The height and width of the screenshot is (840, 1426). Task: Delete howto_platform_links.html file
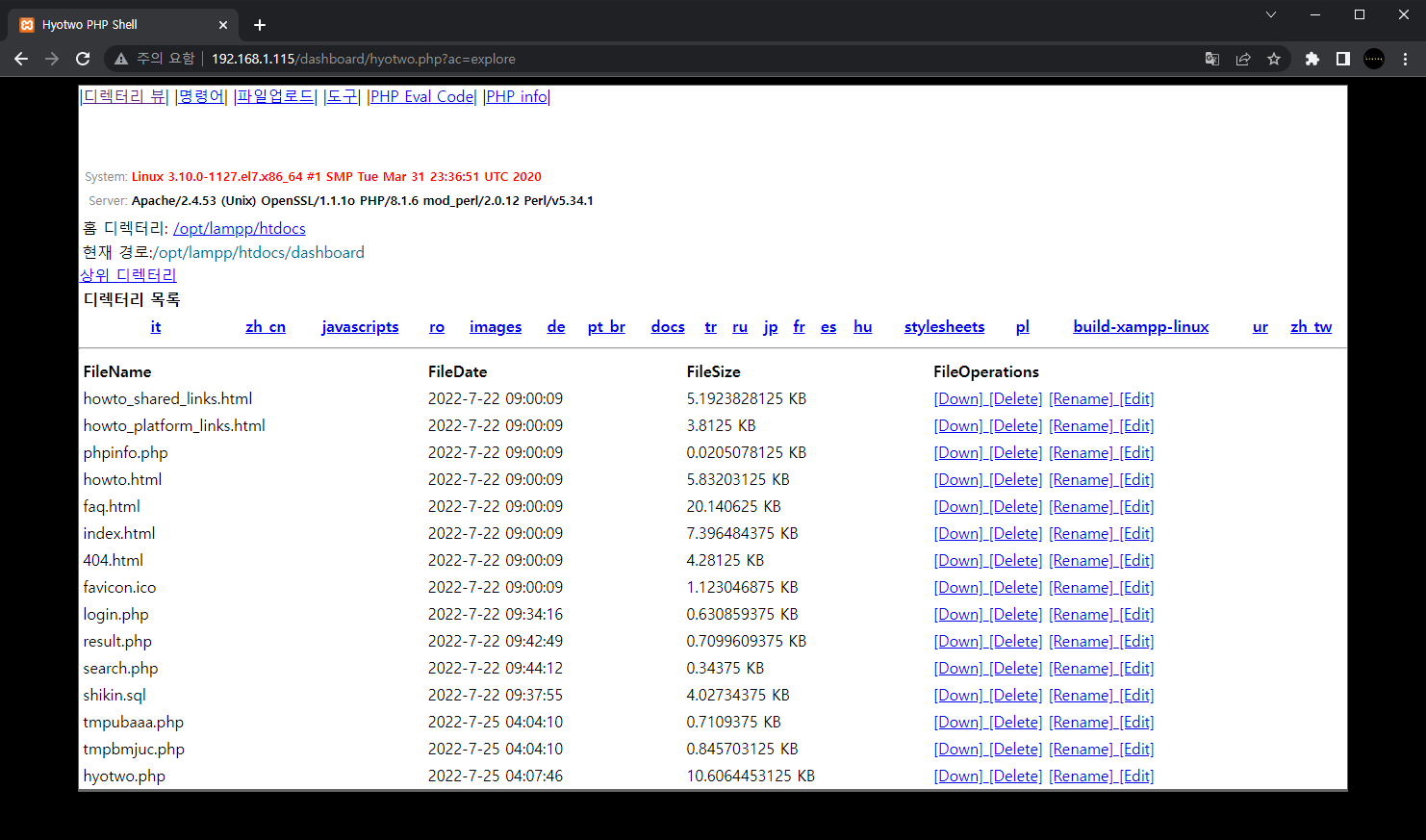[x=1016, y=425]
